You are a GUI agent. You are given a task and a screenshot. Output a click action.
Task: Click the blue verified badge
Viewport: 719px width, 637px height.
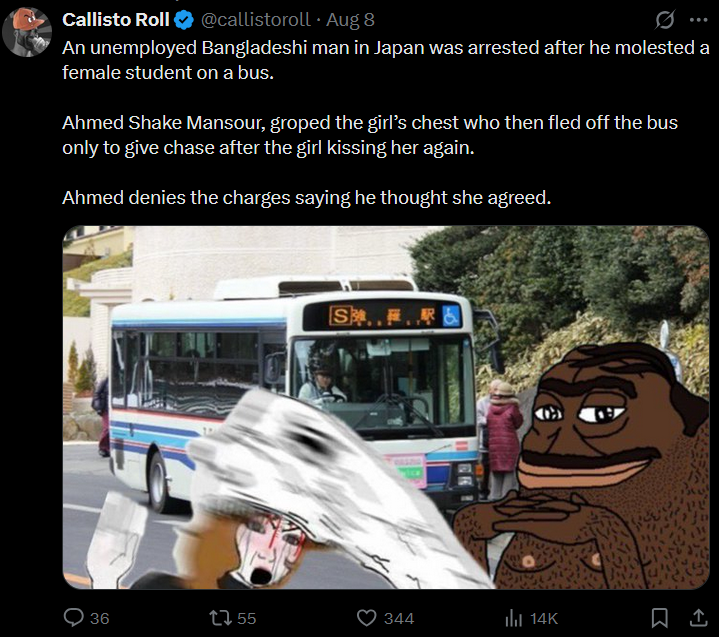tap(184, 20)
